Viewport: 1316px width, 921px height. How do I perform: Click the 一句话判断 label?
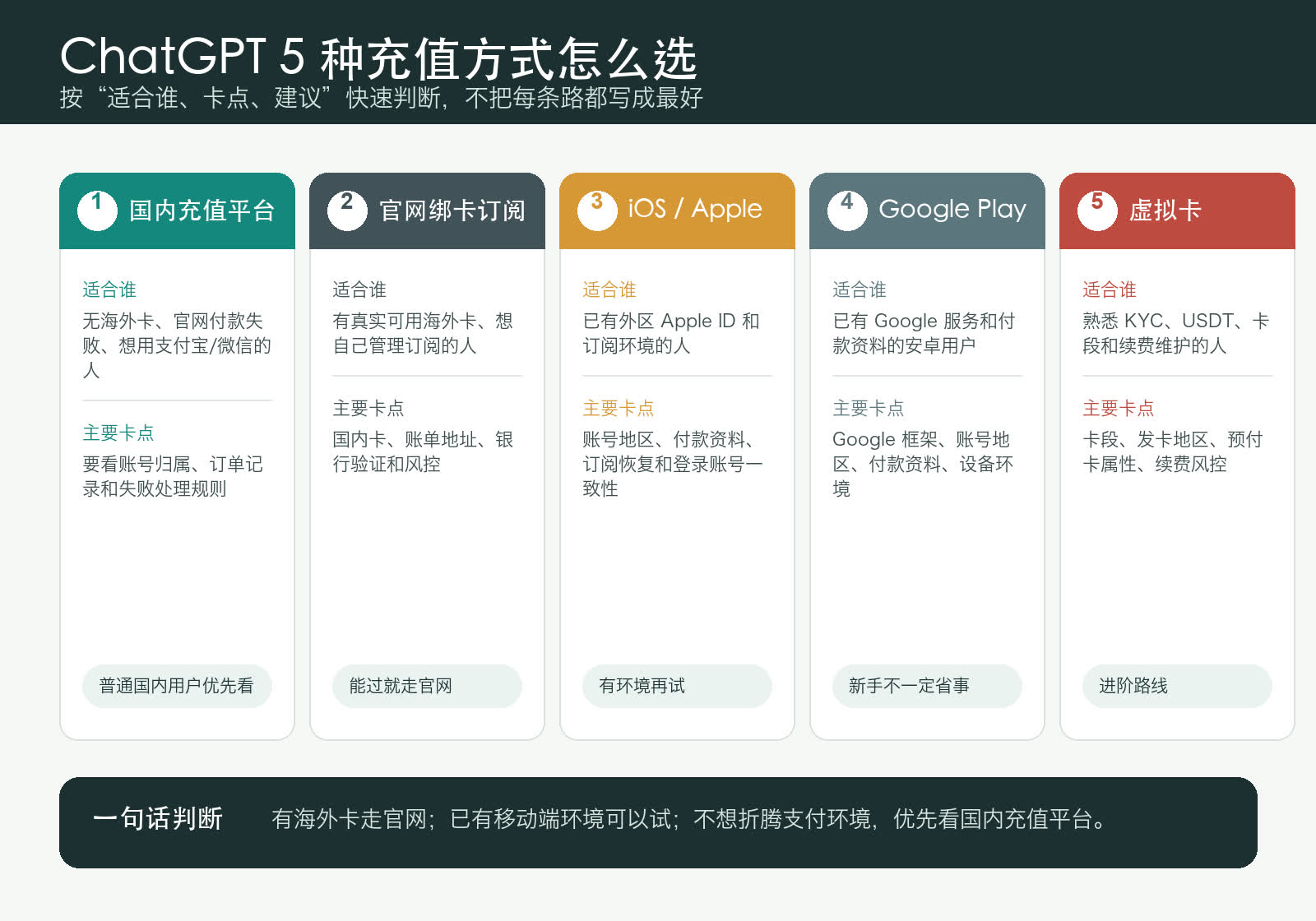pyautogui.click(x=158, y=819)
